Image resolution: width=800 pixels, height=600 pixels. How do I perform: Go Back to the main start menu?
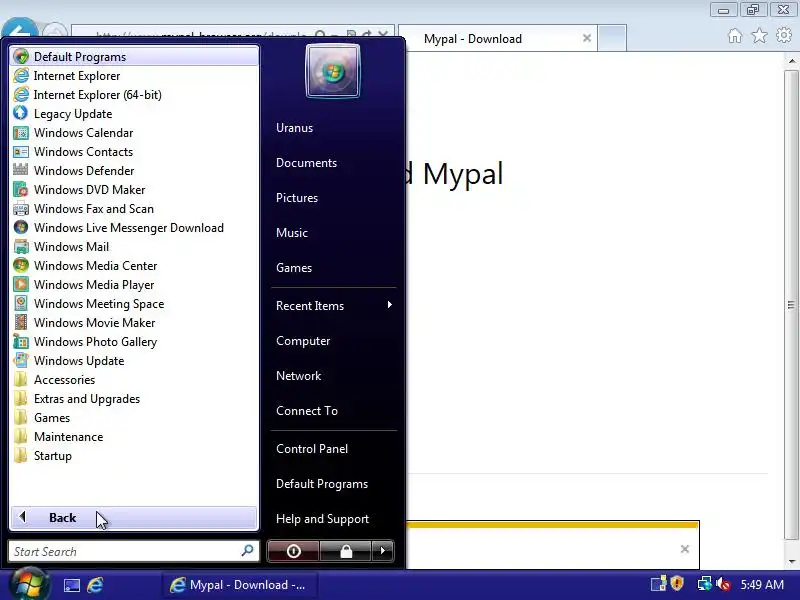134,518
